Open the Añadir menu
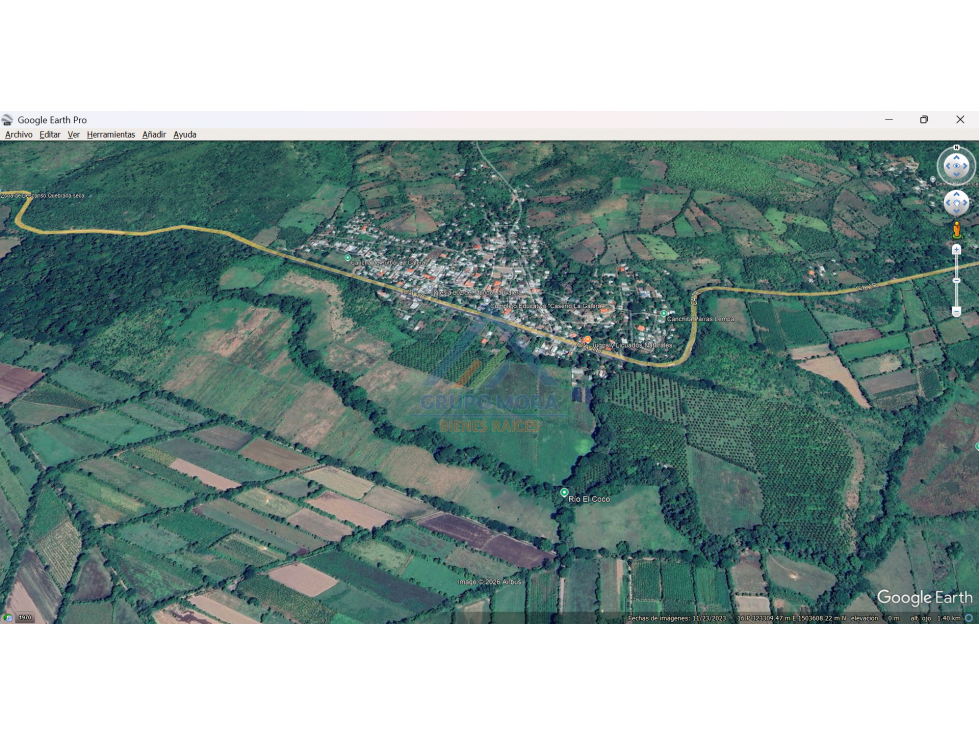The image size is (979, 734). [x=154, y=134]
